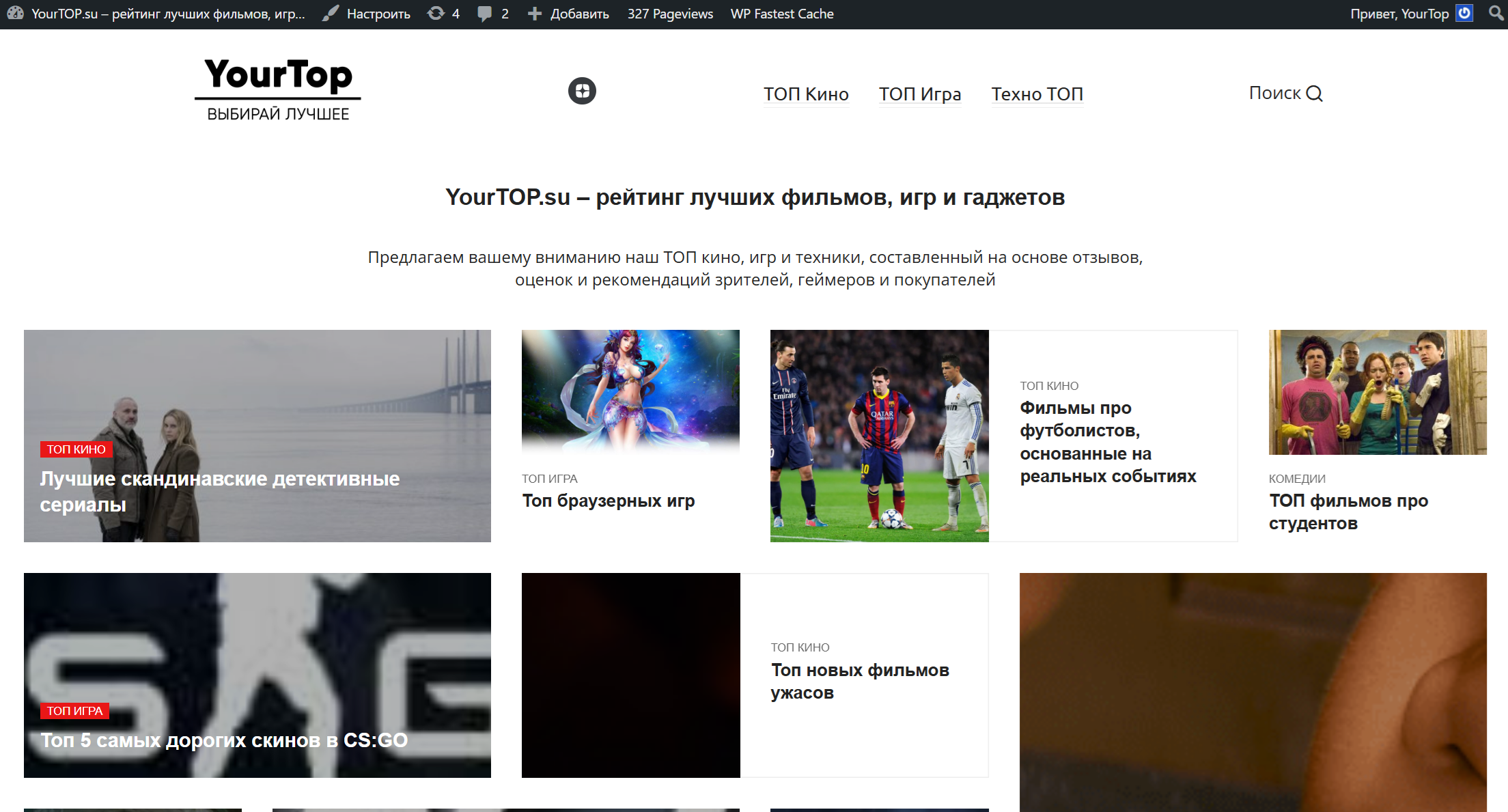
Task: Click the footballers photo thumbnail
Action: [880, 436]
